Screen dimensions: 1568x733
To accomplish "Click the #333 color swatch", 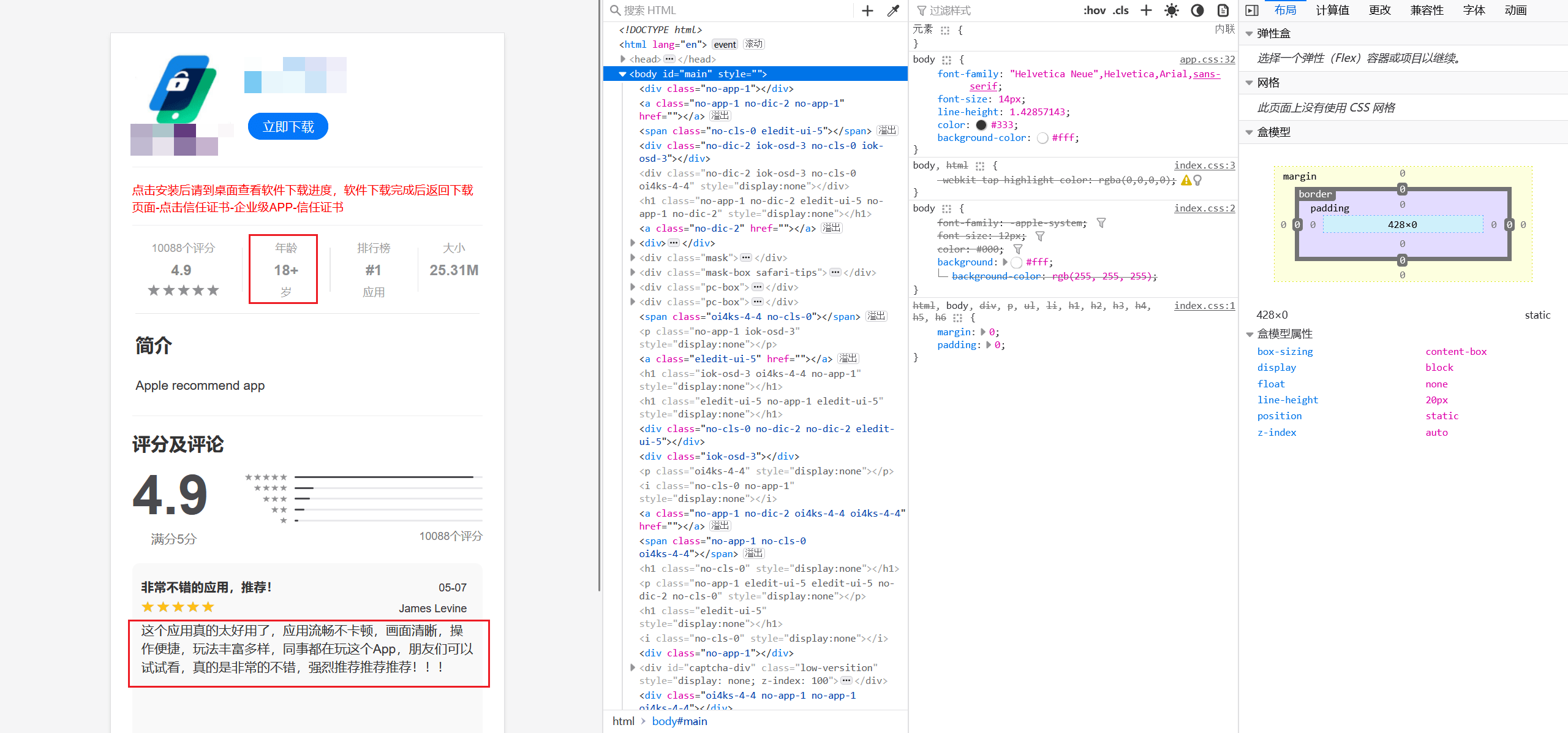I will tap(981, 125).
